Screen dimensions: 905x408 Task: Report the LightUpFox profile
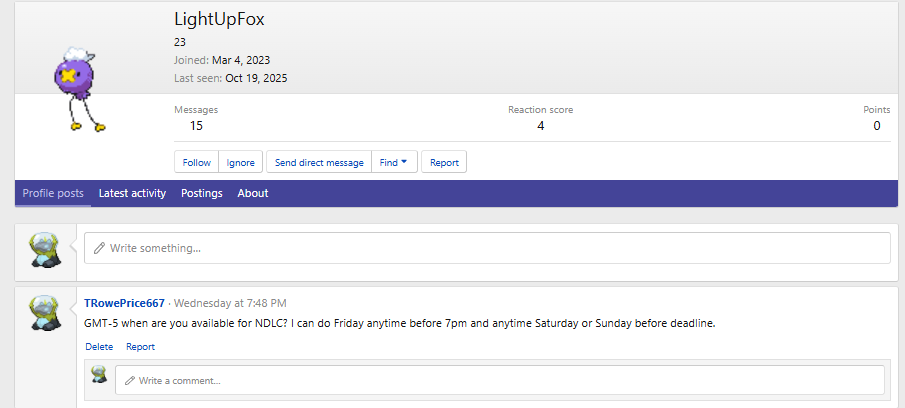tap(444, 162)
